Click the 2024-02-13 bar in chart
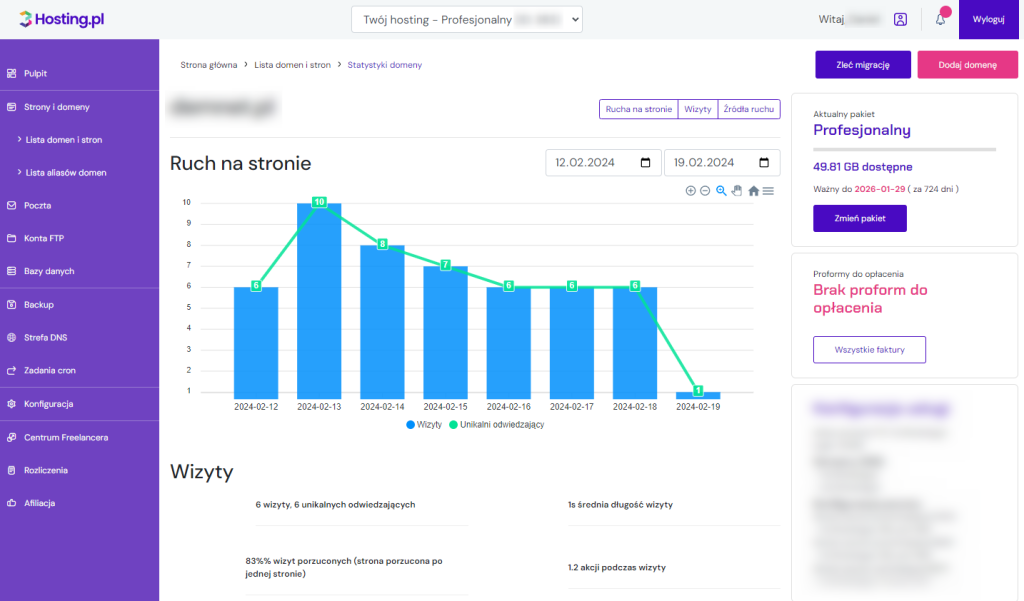 point(319,300)
